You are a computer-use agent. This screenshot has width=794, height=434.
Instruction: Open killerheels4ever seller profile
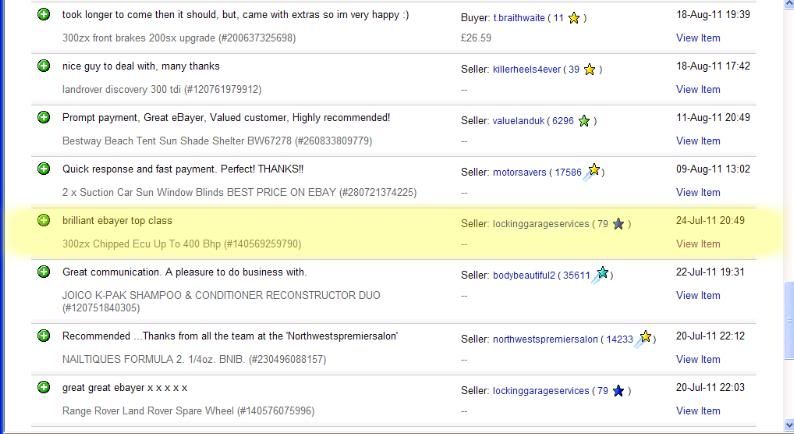(527, 70)
